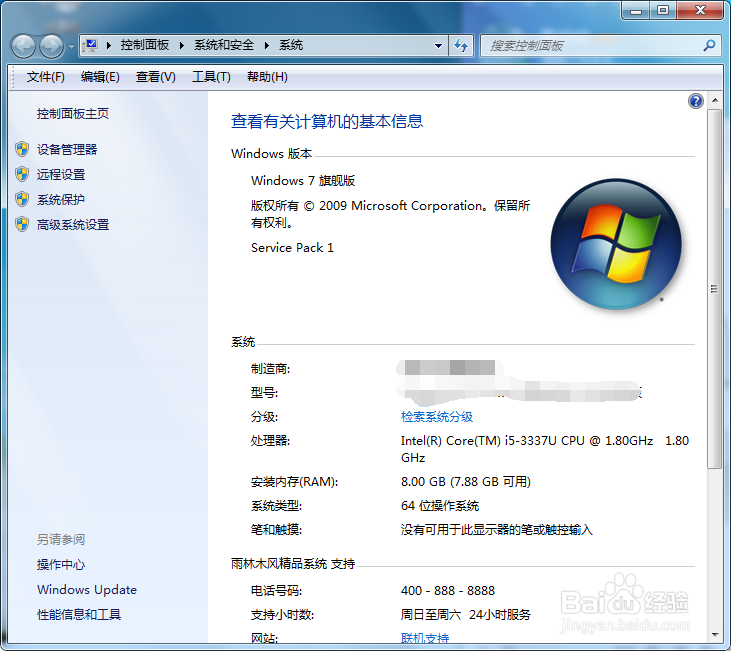Click the Windows 7 logo image

point(616,244)
